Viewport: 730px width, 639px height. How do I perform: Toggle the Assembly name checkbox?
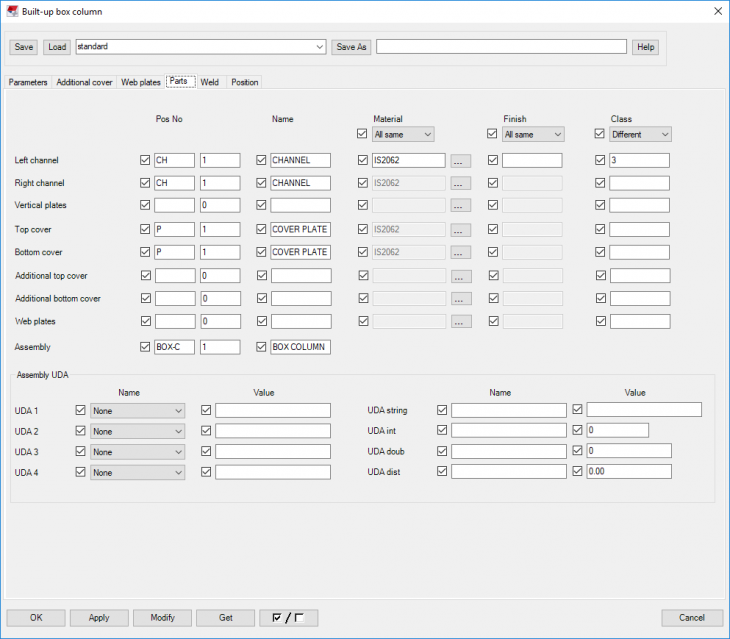262,347
